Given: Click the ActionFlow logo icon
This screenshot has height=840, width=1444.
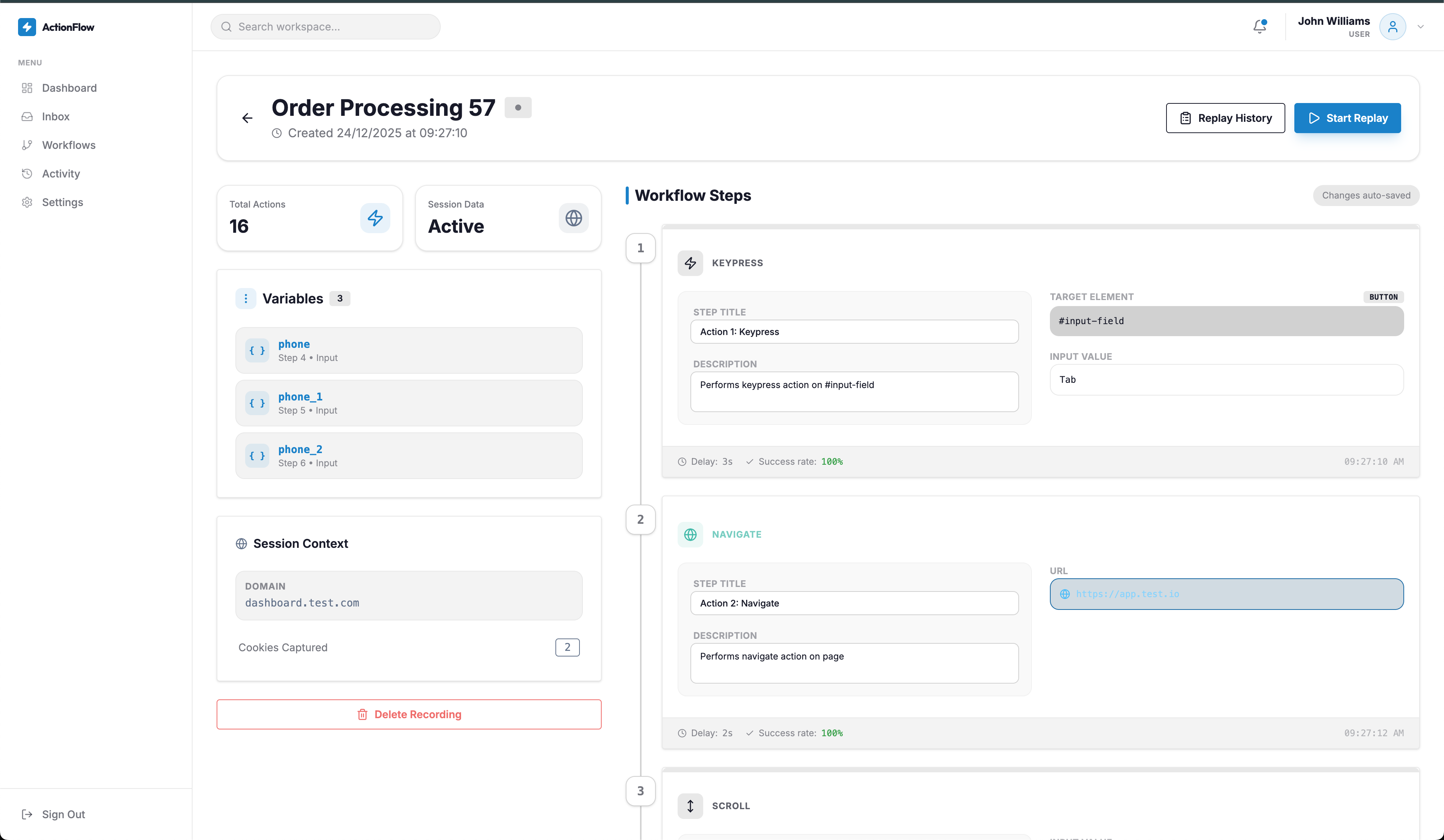Looking at the screenshot, I should 26,27.
